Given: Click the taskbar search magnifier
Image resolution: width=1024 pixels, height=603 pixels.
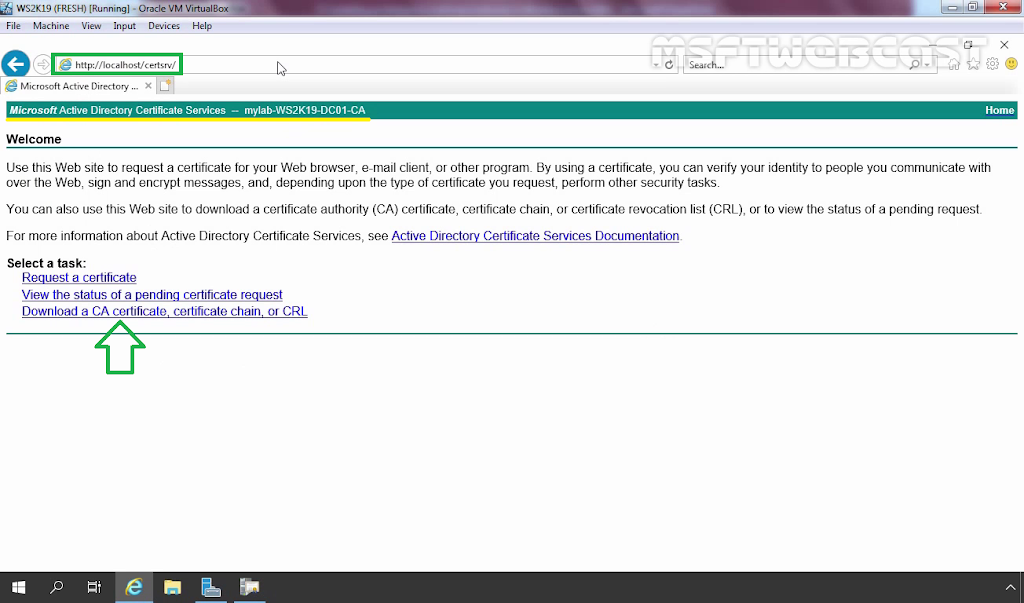Looking at the screenshot, I should point(57,587).
